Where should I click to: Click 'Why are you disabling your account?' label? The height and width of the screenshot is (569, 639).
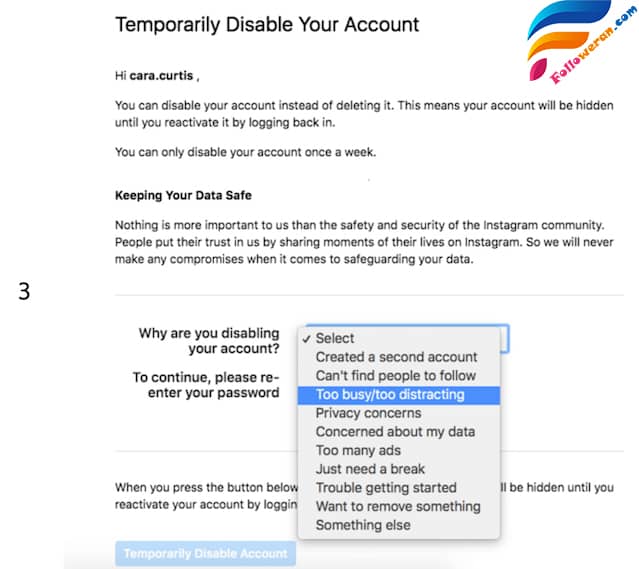tap(209, 341)
